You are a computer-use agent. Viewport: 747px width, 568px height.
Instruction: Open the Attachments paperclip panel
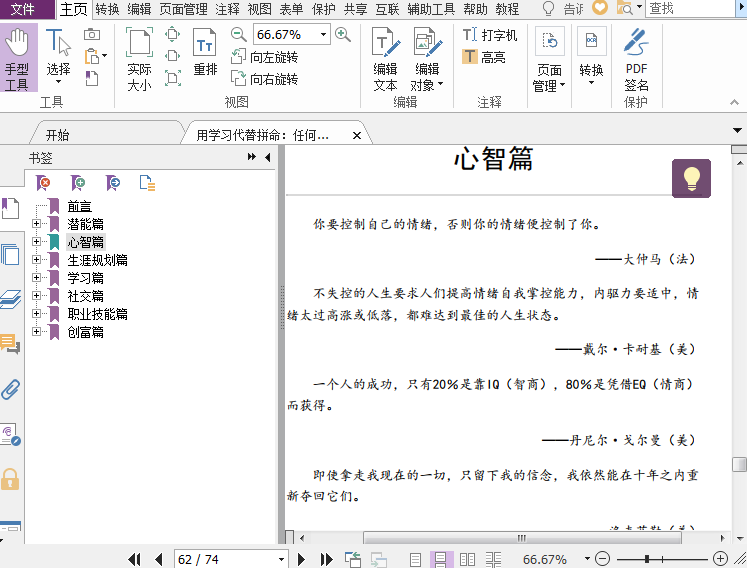click(10, 389)
